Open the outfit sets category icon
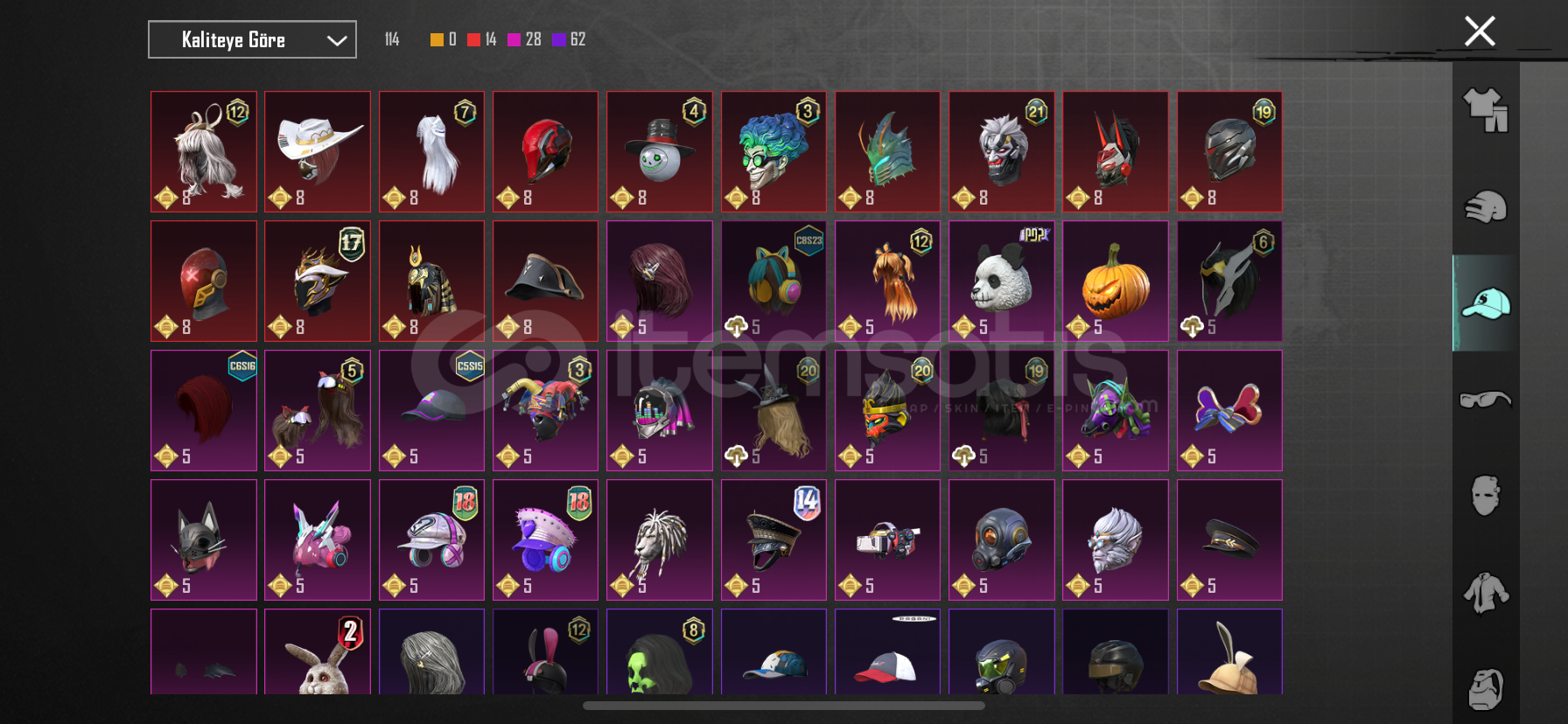The width and height of the screenshot is (1568, 724). [x=1486, y=110]
